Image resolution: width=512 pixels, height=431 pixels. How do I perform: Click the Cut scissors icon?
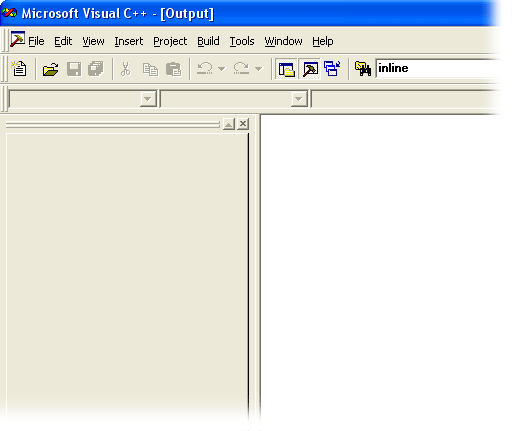click(x=126, y=69)
